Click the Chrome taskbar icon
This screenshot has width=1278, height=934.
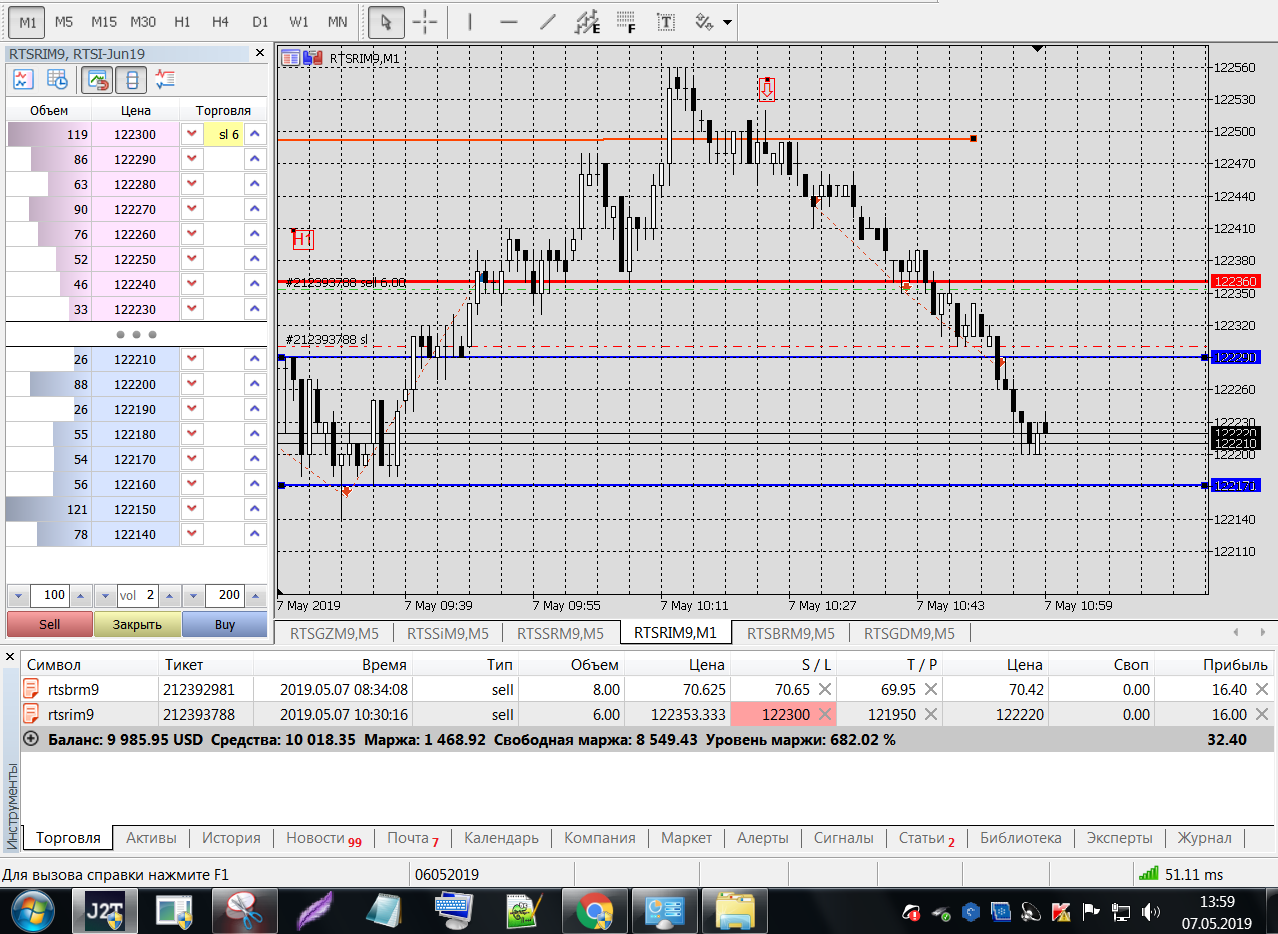[594, 911]
